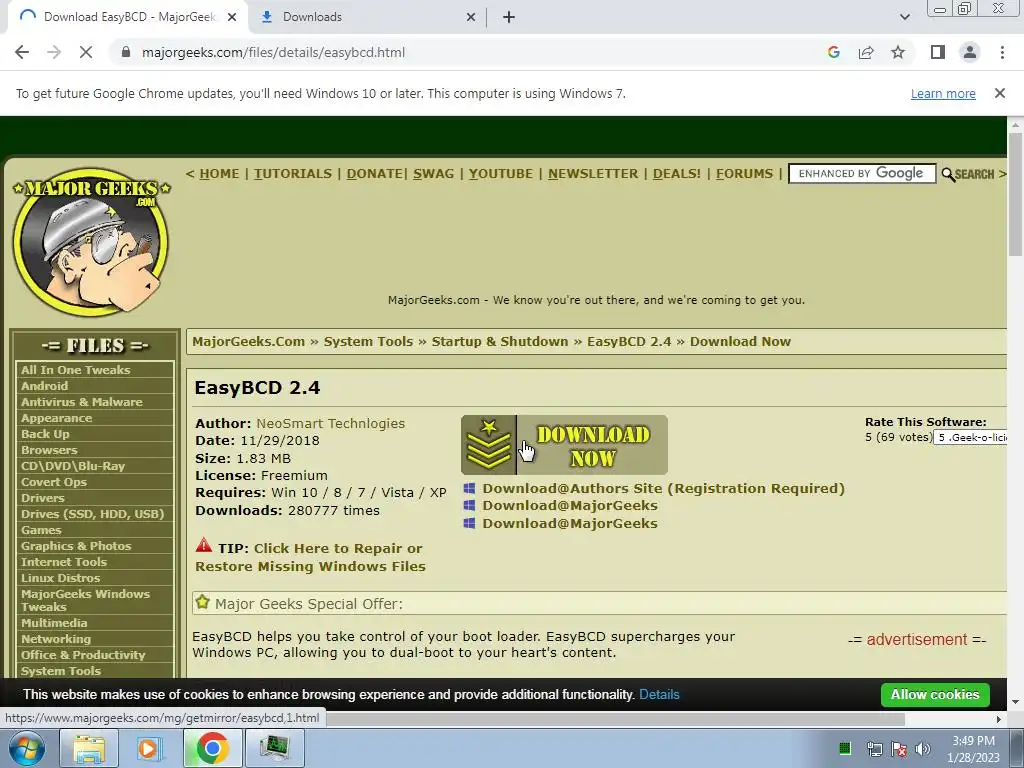Screen dimensions: 1024x768
Task: Open Office & Productivity category
Action: coord(83,655)
